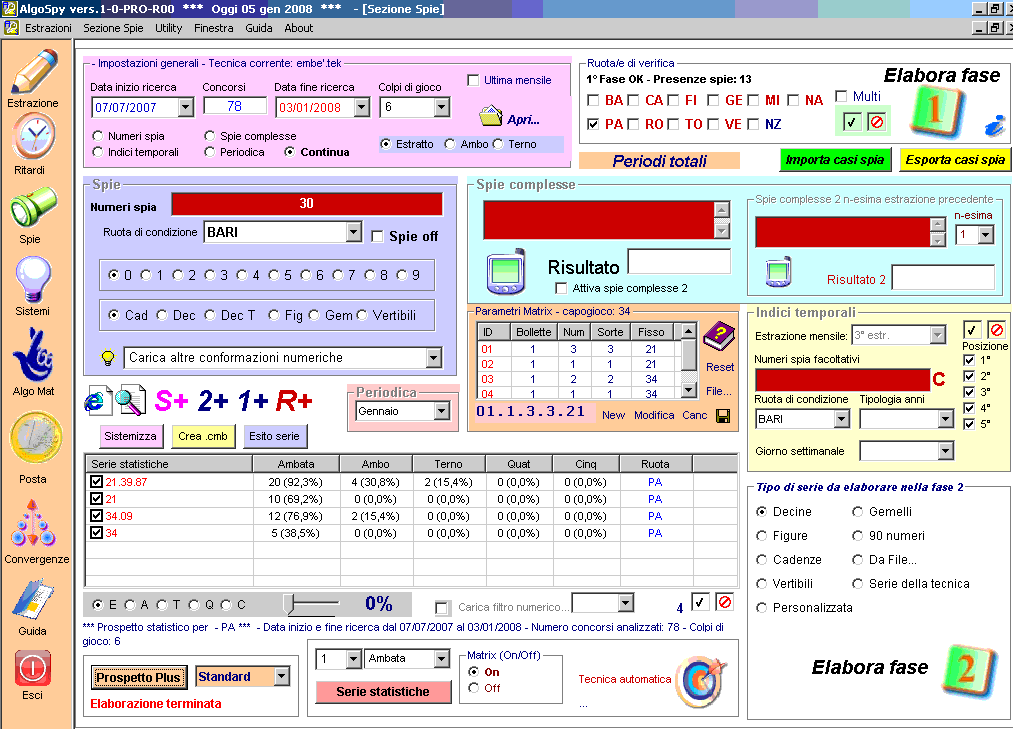Click the blue 1+ icon
The height and width of the screenshot is (729, 1013).
253,401
